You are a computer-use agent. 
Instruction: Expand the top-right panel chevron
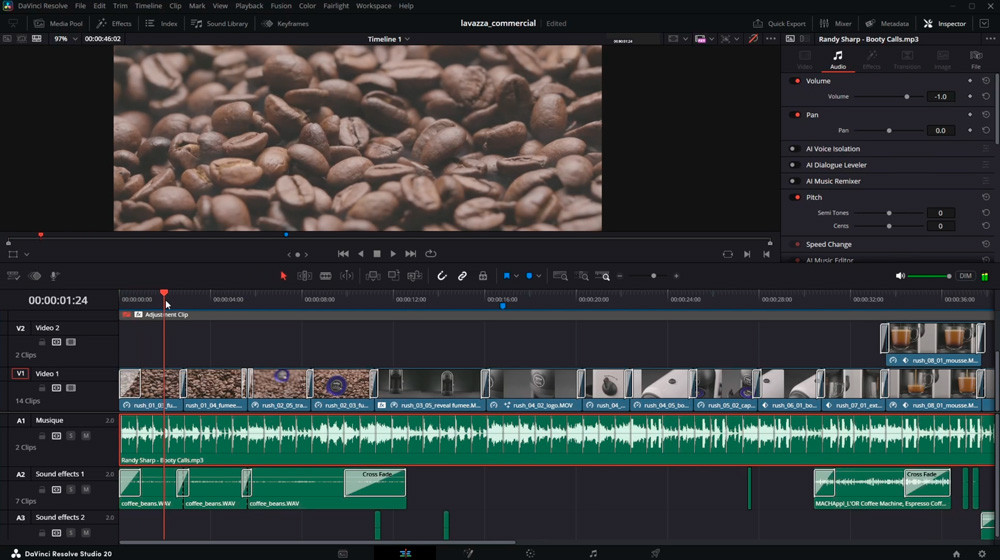click(984, 24)
